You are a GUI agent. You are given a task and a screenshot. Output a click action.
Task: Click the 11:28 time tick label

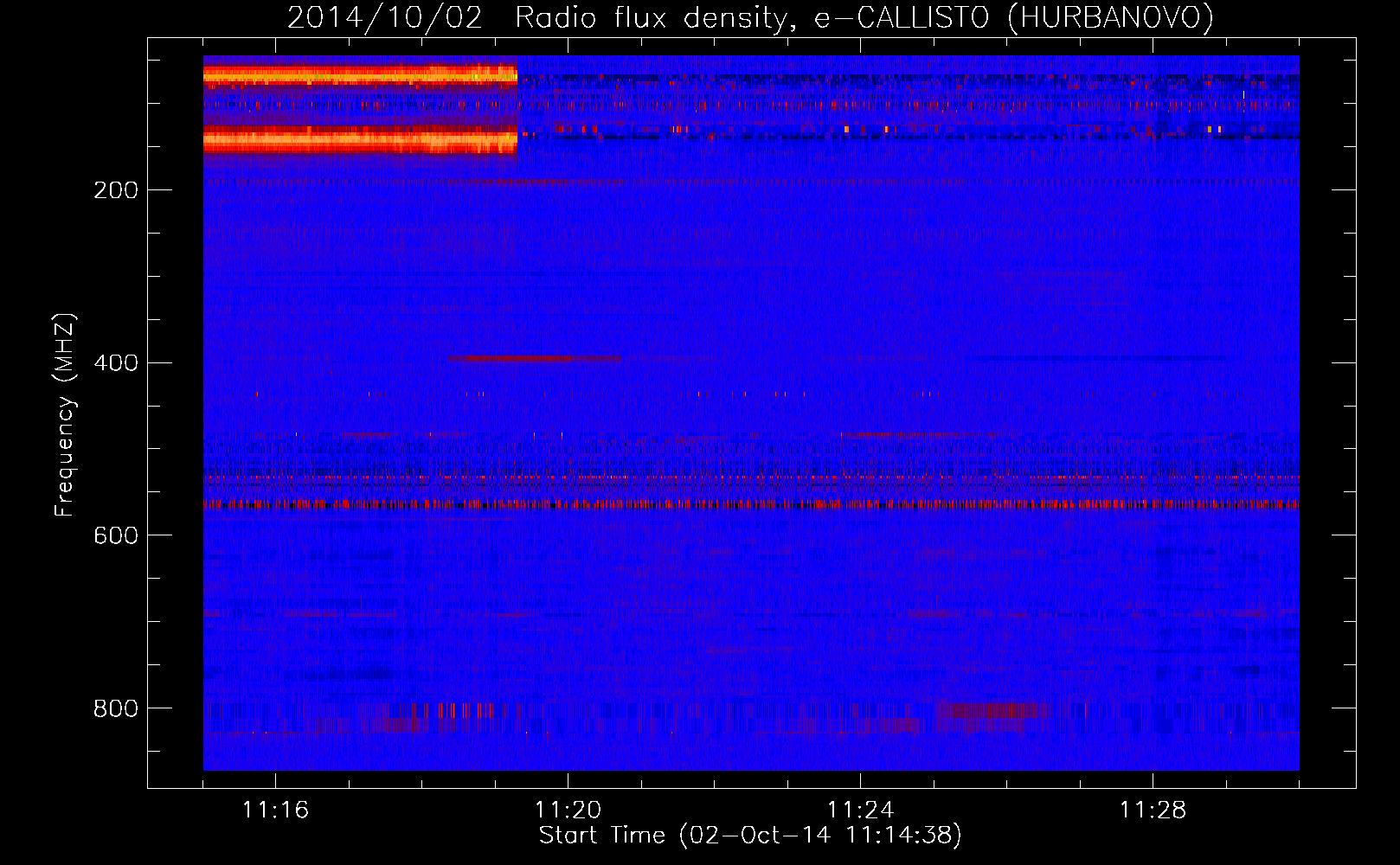click(1153, 811)
